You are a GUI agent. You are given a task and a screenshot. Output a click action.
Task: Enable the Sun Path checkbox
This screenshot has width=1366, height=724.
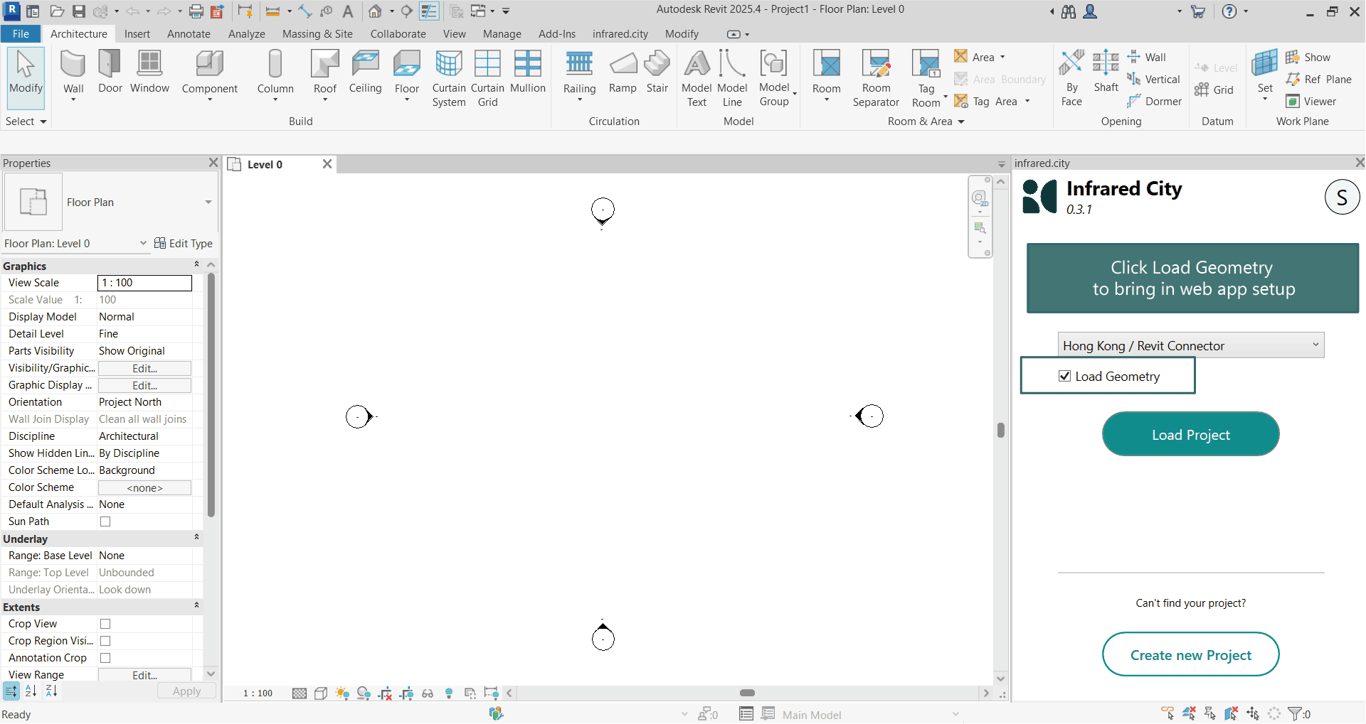(x=105, y=522)
